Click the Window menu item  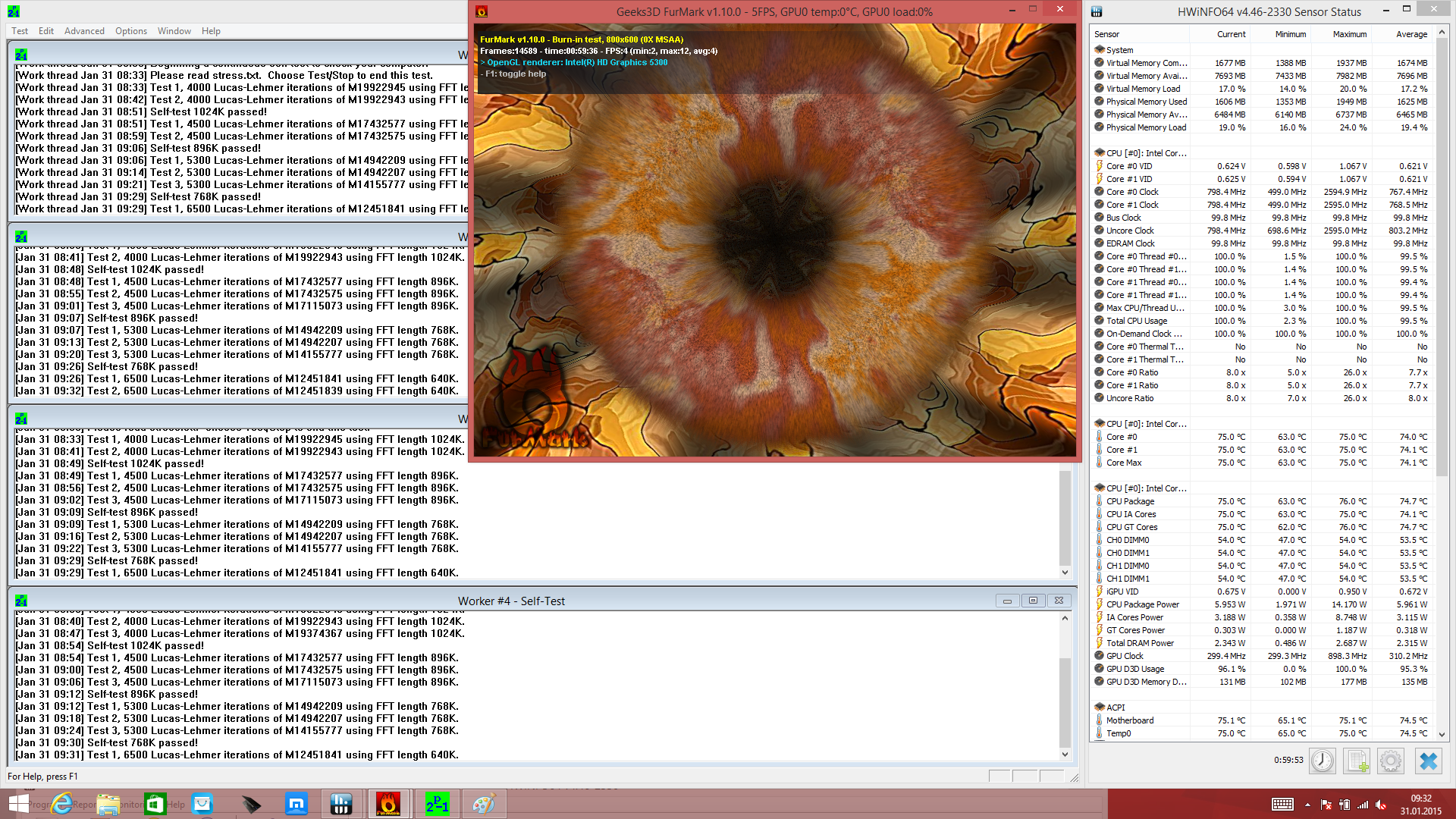click(x=174, y=31)
